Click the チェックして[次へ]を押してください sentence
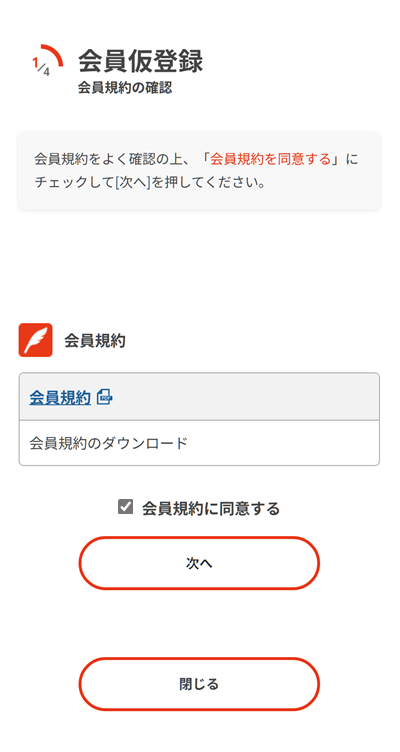The image size is (400, 752). [150, 183]
